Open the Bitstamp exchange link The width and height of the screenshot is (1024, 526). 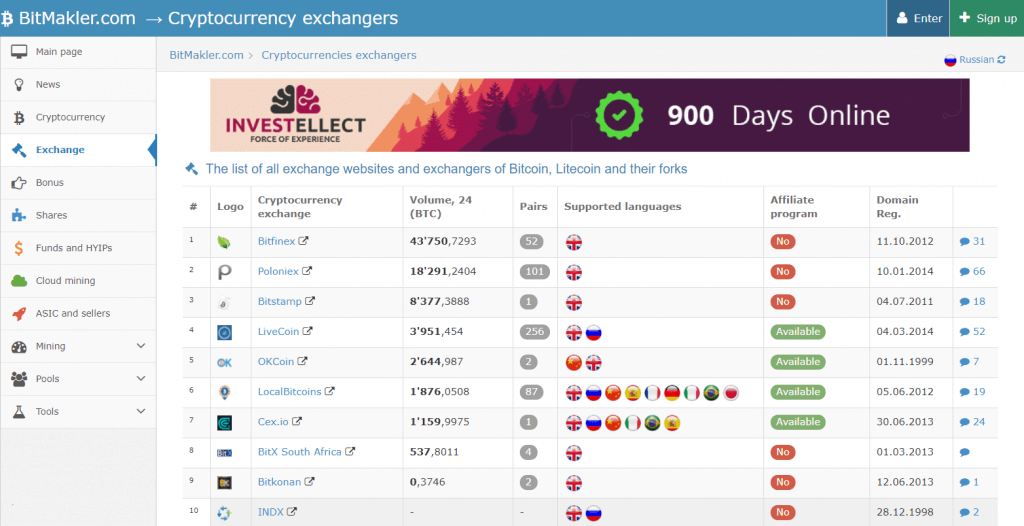[x=280, y=301]
